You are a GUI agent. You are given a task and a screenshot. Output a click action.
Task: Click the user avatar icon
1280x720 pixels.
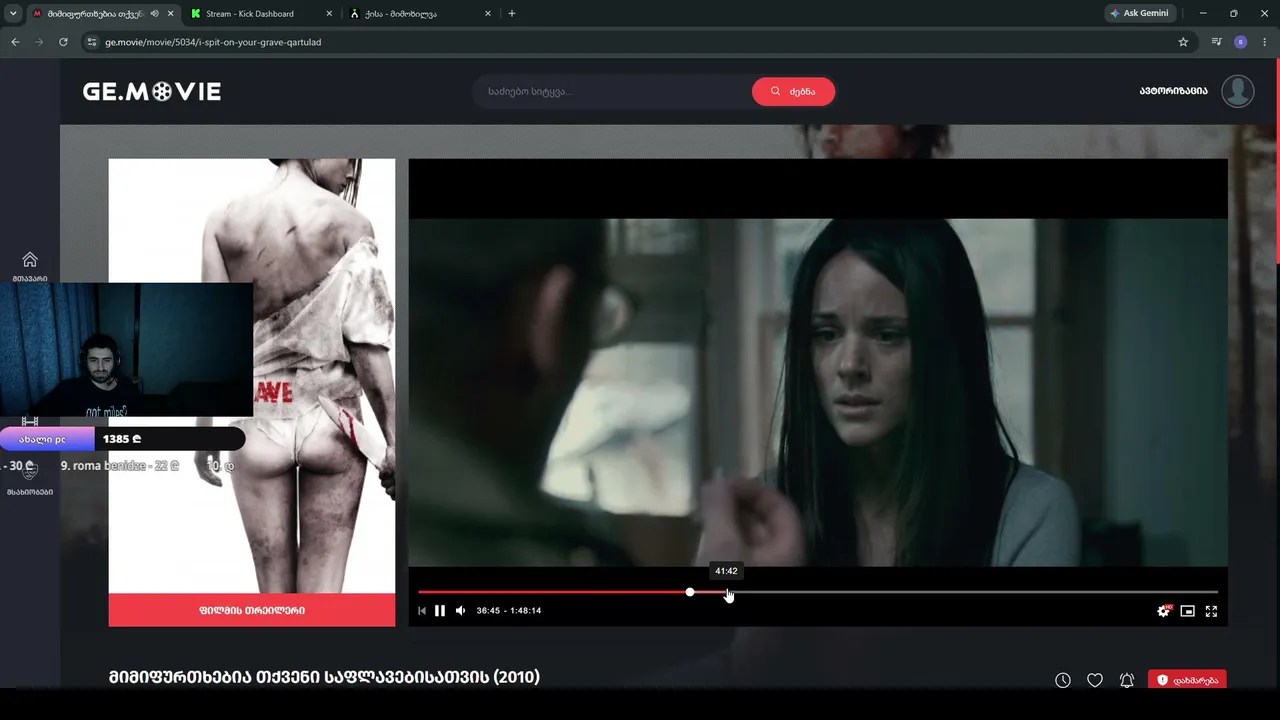[1238, 91]
